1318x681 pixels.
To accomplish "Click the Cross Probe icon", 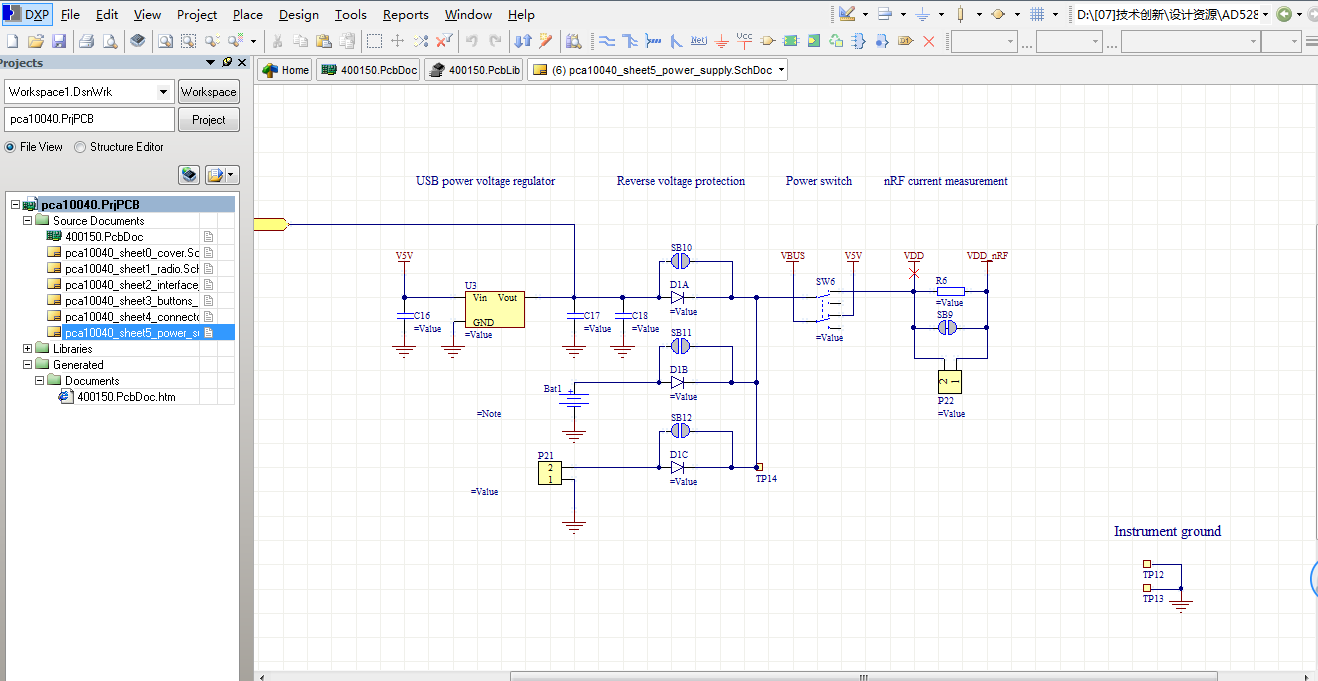I will pyautogui.click(x=545, y=41).
